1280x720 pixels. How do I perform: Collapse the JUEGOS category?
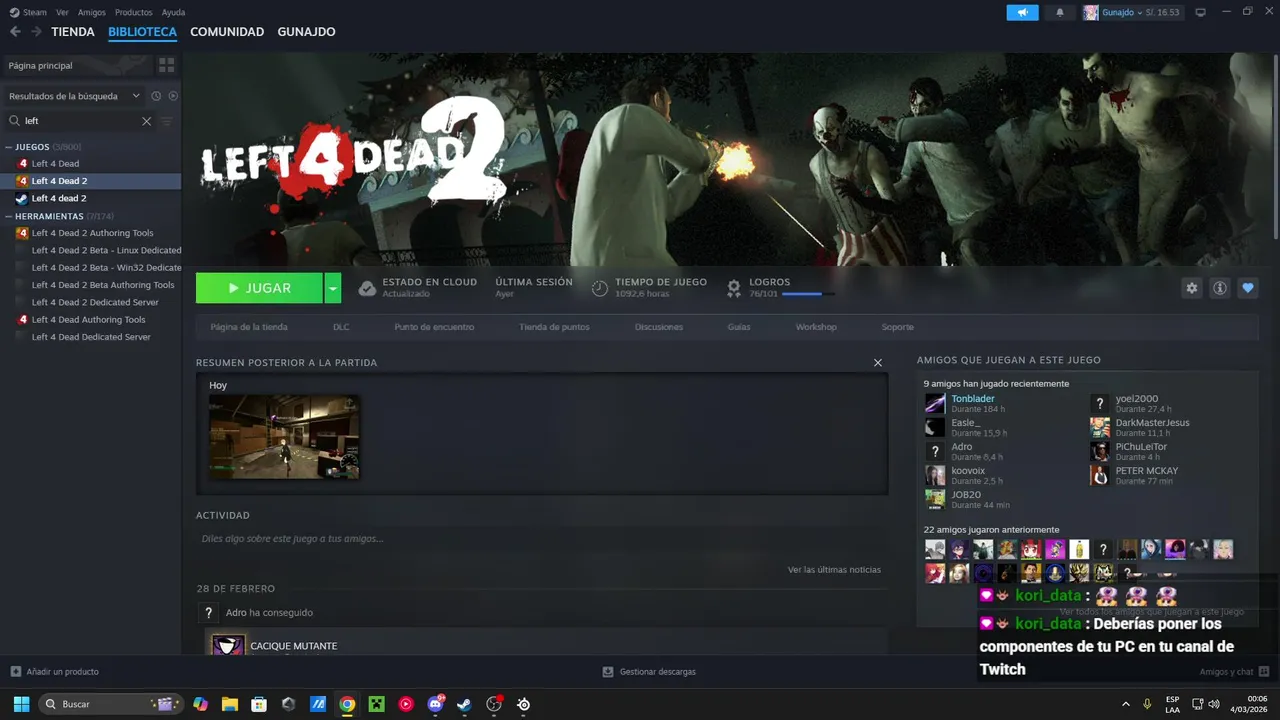pos(9,147)
